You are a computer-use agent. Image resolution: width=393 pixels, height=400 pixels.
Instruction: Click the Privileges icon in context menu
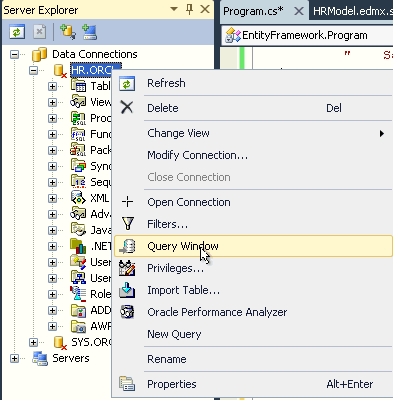[127, 268]
